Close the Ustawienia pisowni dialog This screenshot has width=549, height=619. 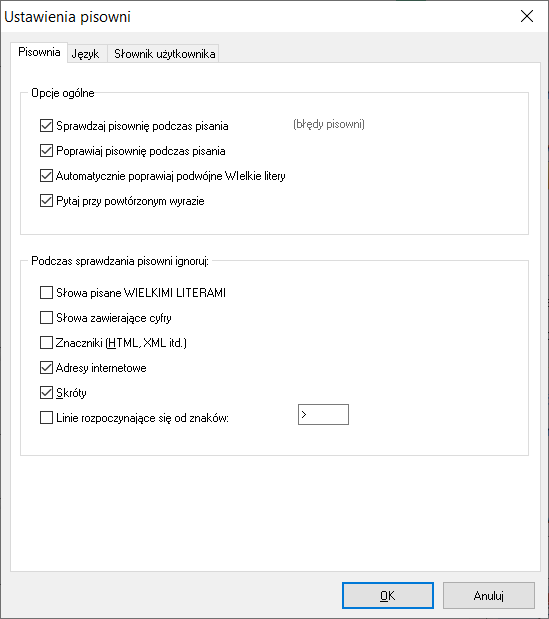[527, 16]
